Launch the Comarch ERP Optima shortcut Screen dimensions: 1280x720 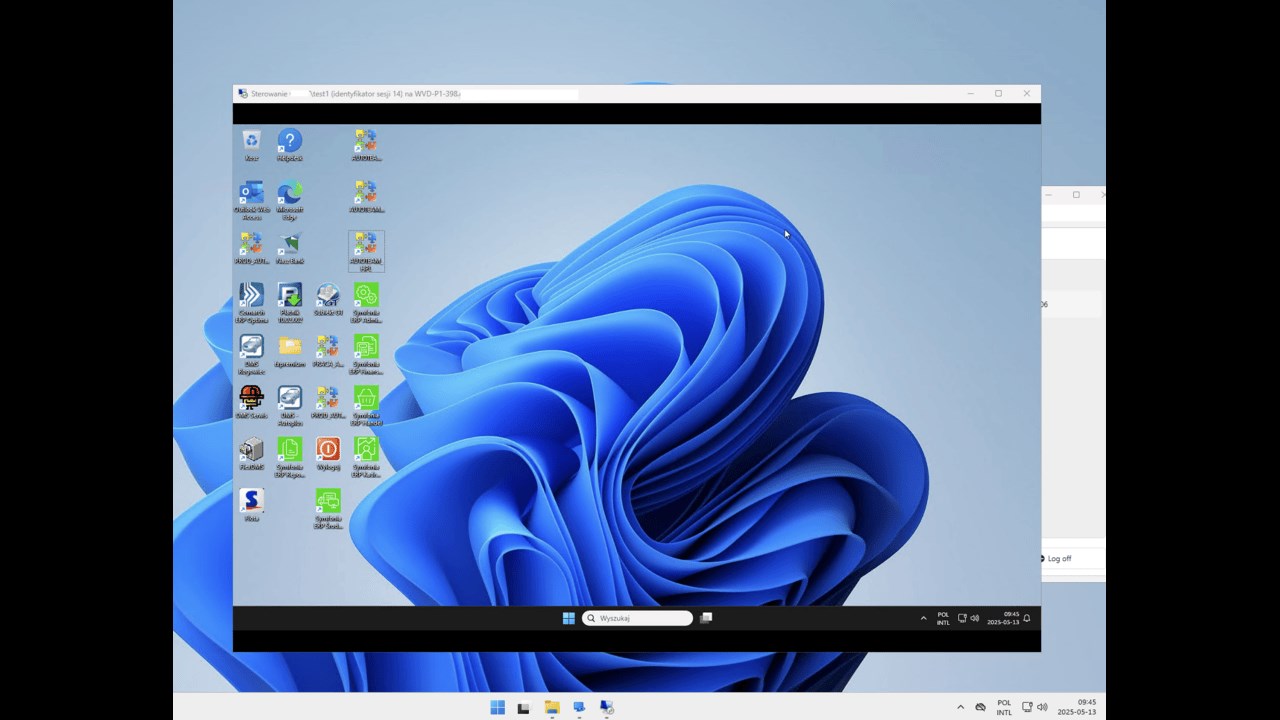(251, 302)
